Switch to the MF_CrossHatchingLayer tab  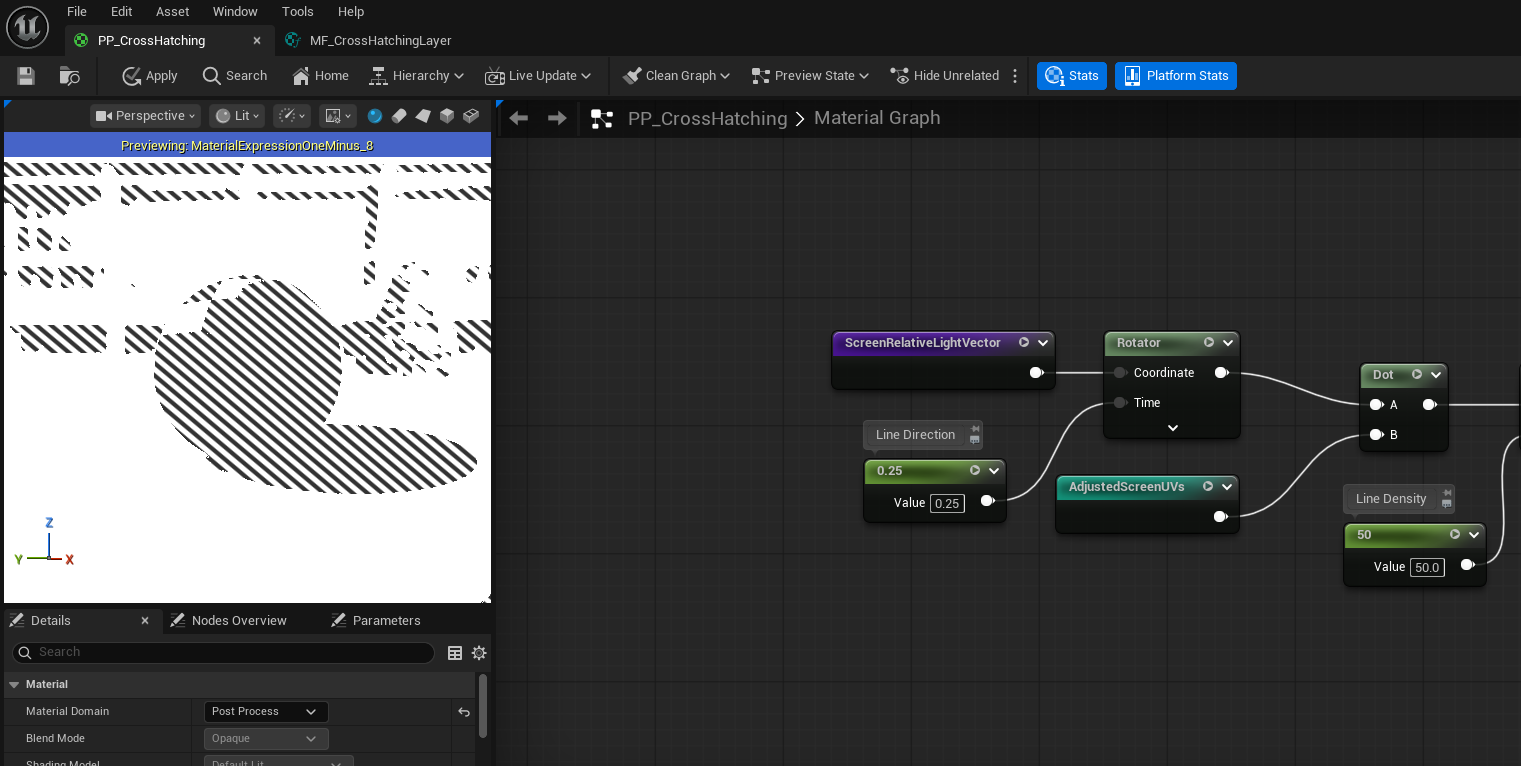(380, 41)
